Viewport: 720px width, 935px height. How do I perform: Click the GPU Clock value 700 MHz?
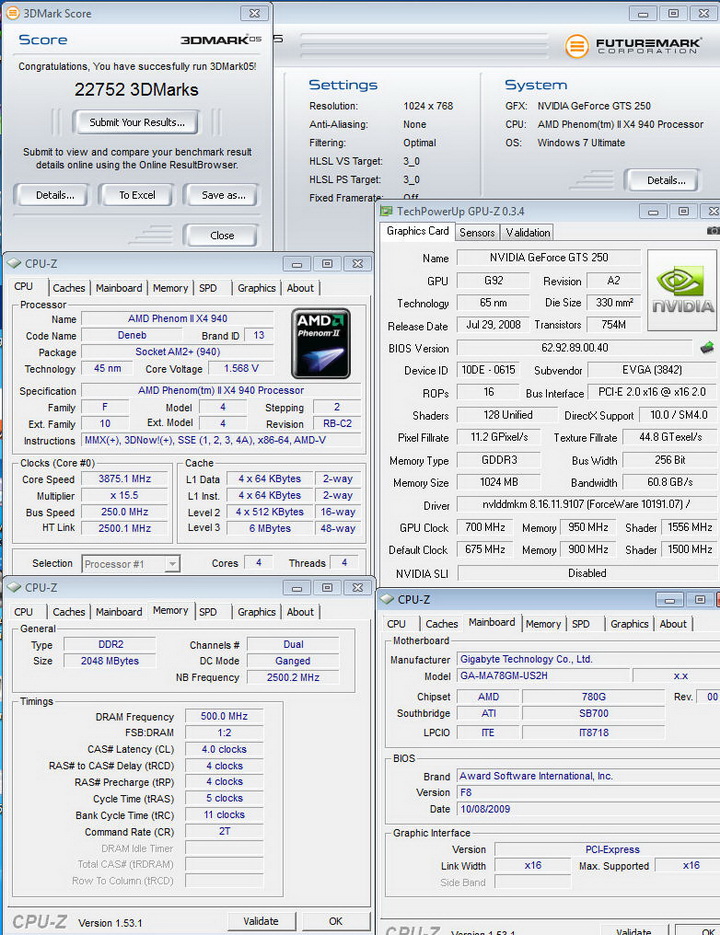485,527
